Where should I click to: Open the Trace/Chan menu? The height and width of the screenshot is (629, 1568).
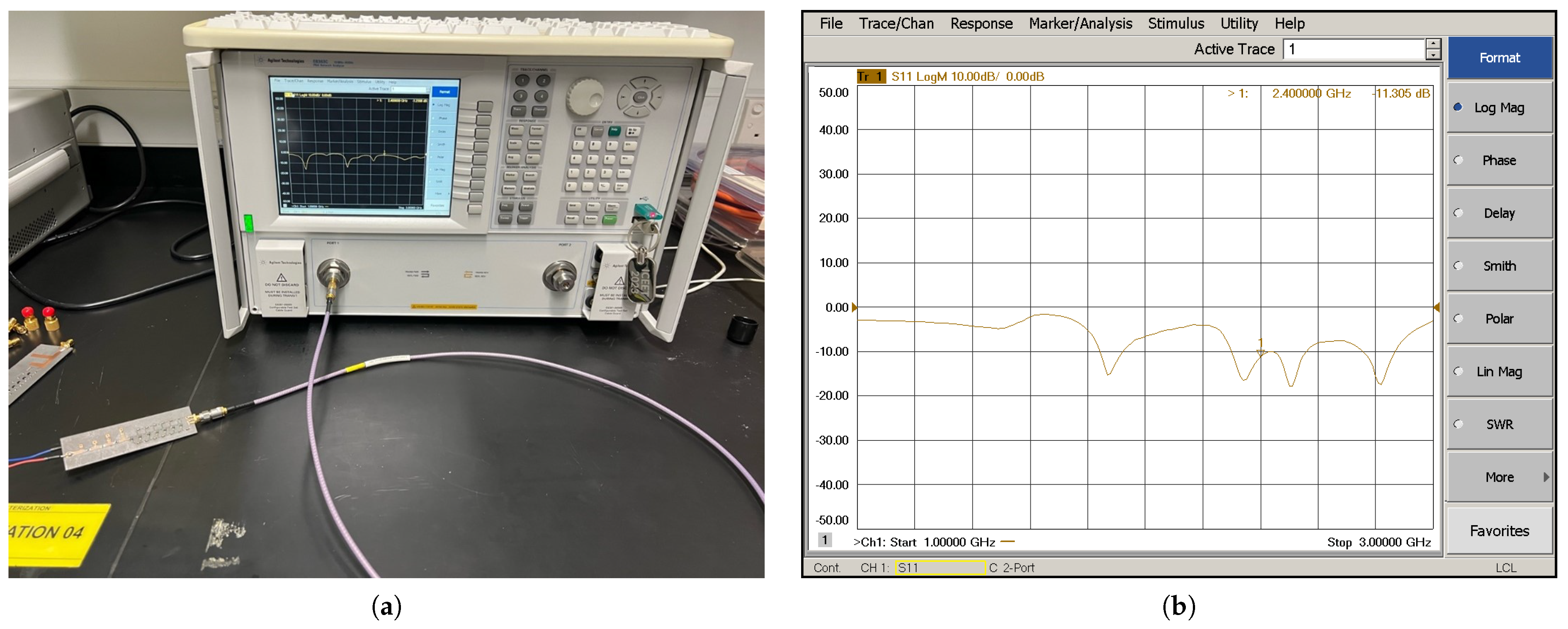[x=896, y=24]
